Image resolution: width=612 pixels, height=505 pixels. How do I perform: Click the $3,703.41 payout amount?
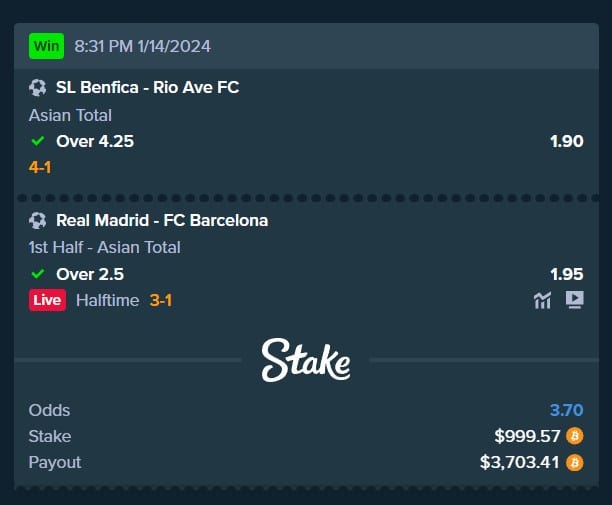coord(520,462)
